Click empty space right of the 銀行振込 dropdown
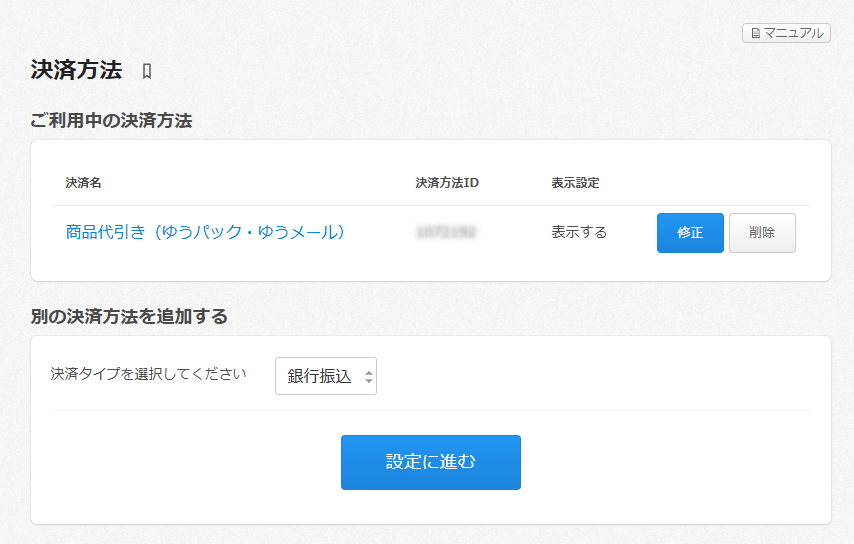854x544 pixels. (x=590, y=376)
